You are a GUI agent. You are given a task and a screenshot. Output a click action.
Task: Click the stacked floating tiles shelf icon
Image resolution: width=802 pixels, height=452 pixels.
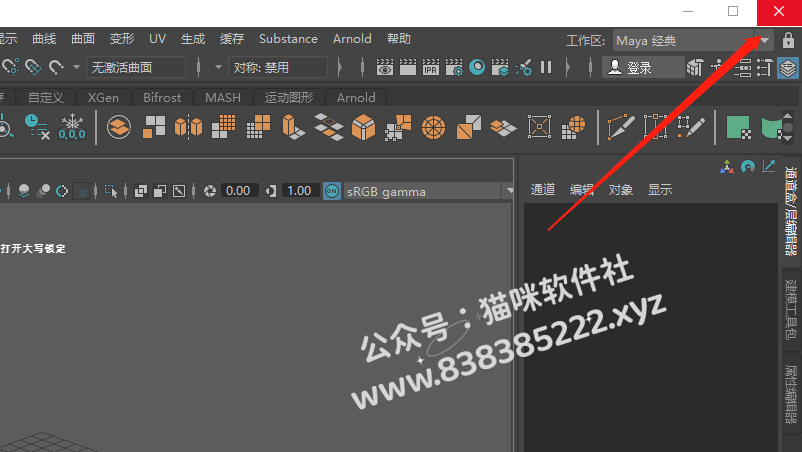328,127
